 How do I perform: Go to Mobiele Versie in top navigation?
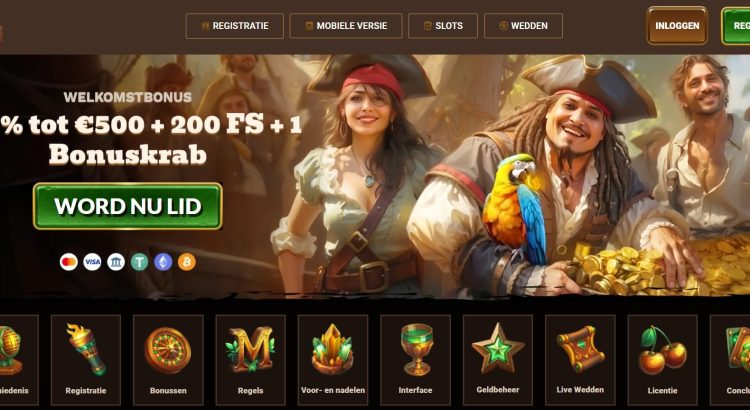click(346, 26)
